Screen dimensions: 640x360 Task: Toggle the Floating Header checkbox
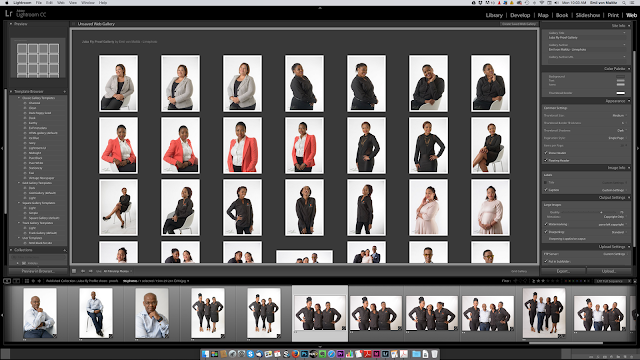coord(546,160)
